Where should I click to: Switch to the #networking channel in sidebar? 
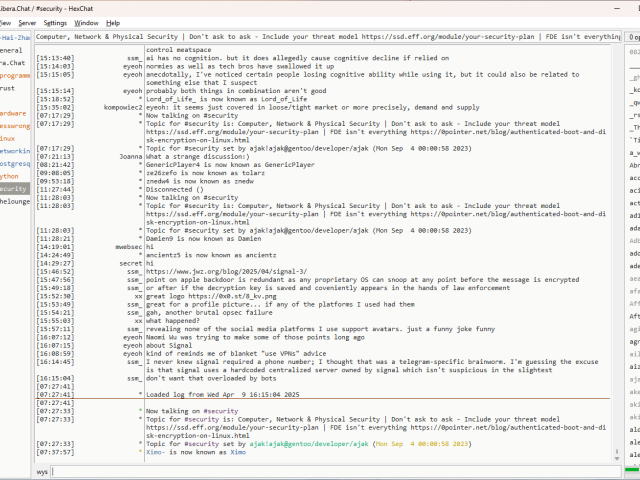tap(15, 151)
